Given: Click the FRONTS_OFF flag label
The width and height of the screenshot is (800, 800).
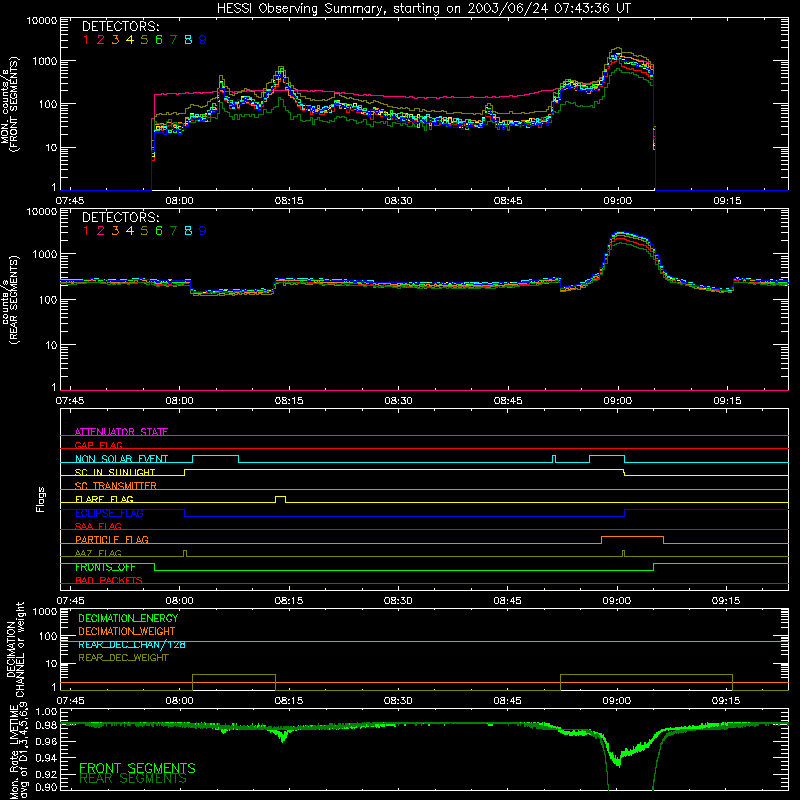Looking at the screenshot, I should tap(105, 567).
